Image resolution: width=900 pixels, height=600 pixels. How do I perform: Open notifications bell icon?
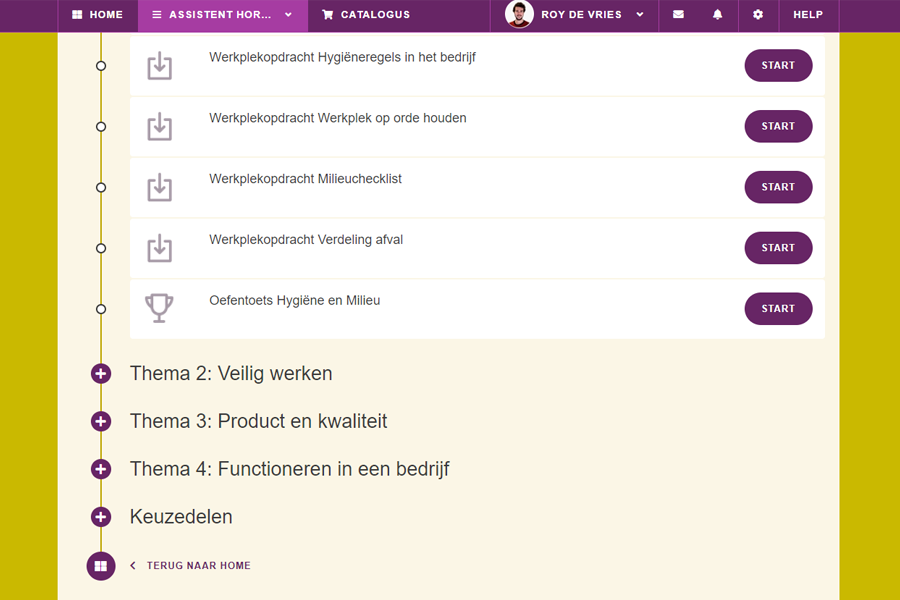coord(717,14)
